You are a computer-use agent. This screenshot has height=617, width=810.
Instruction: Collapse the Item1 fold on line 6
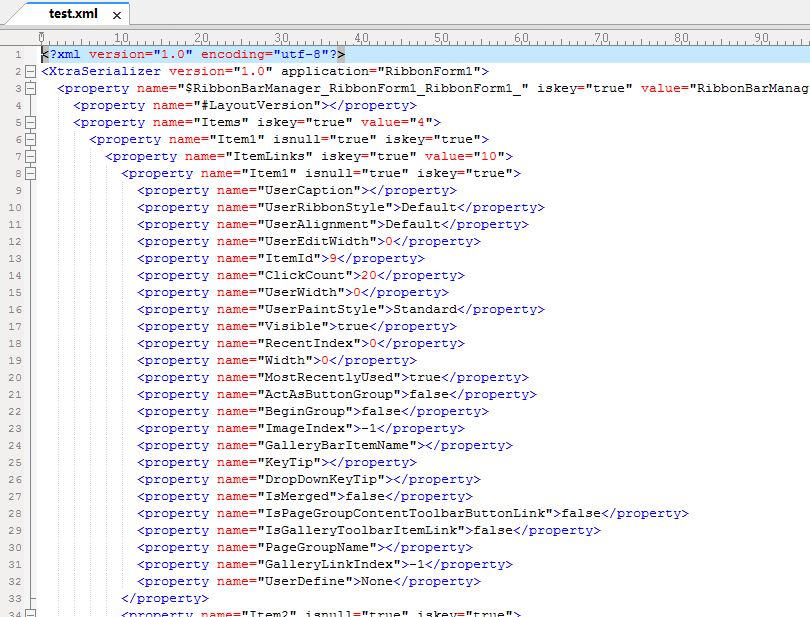pos(30,140)
